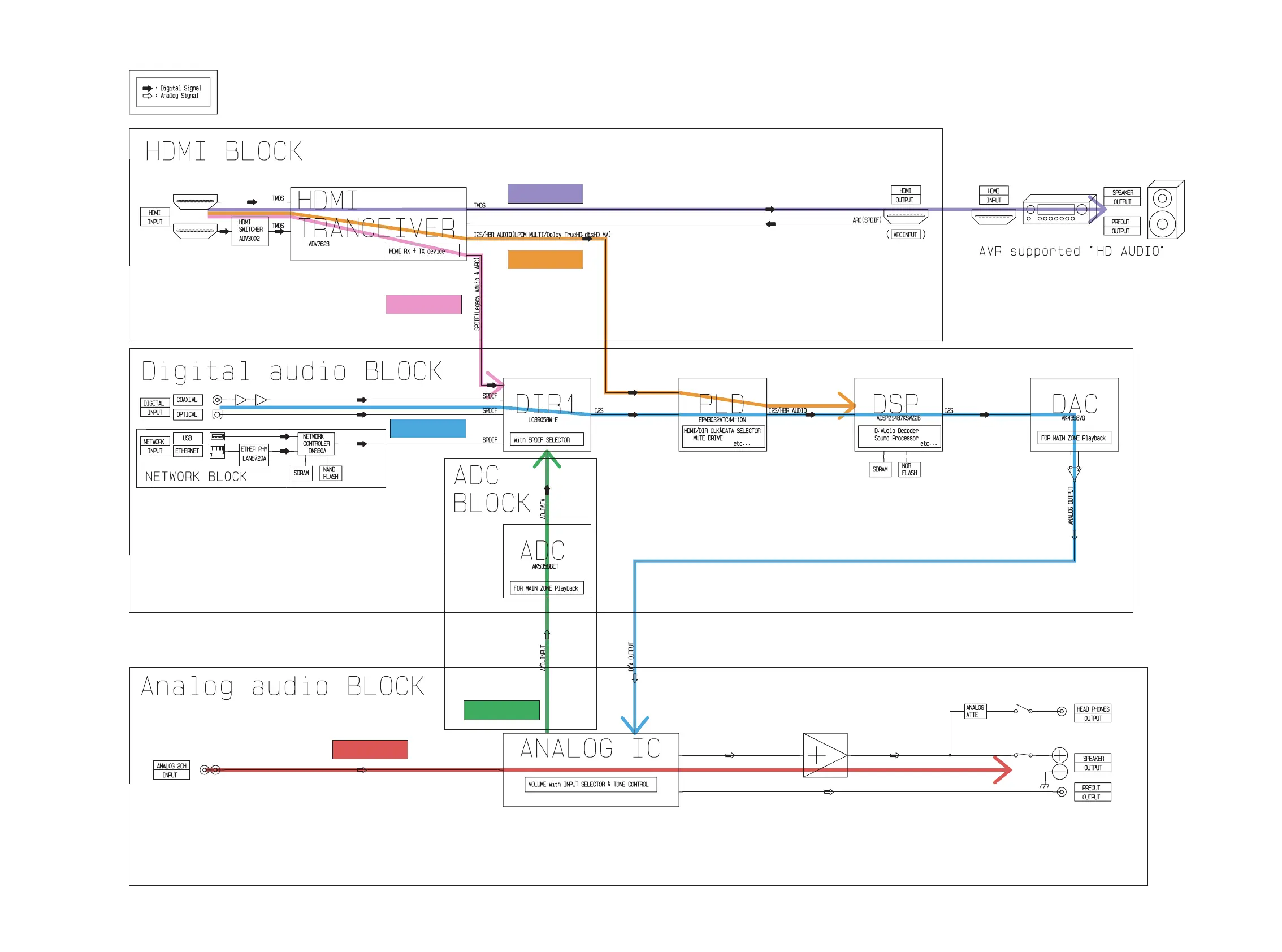Click the 'AK4358VQ' part number

(1073, 418)
